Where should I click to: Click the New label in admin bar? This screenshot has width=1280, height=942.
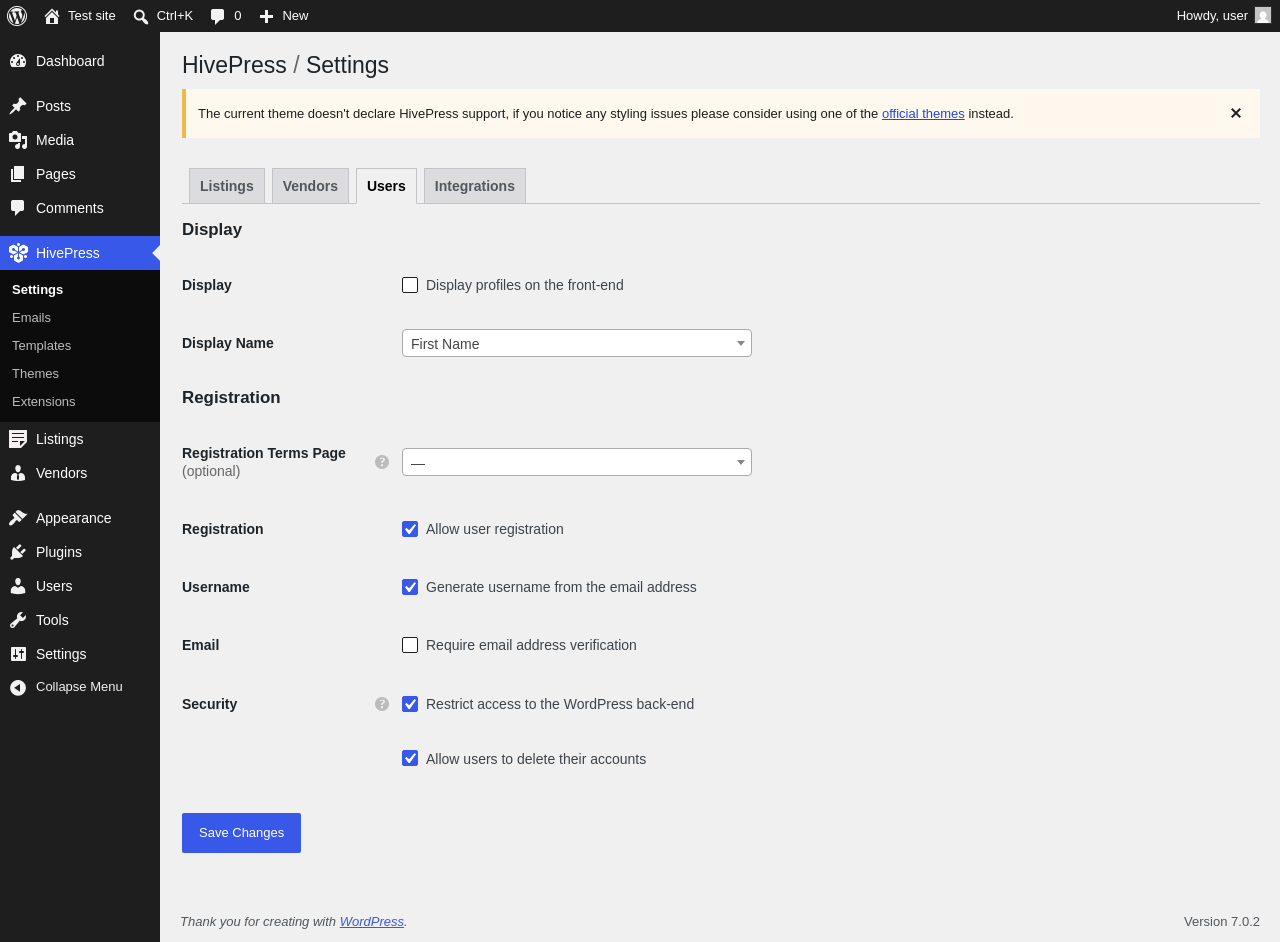295,16
